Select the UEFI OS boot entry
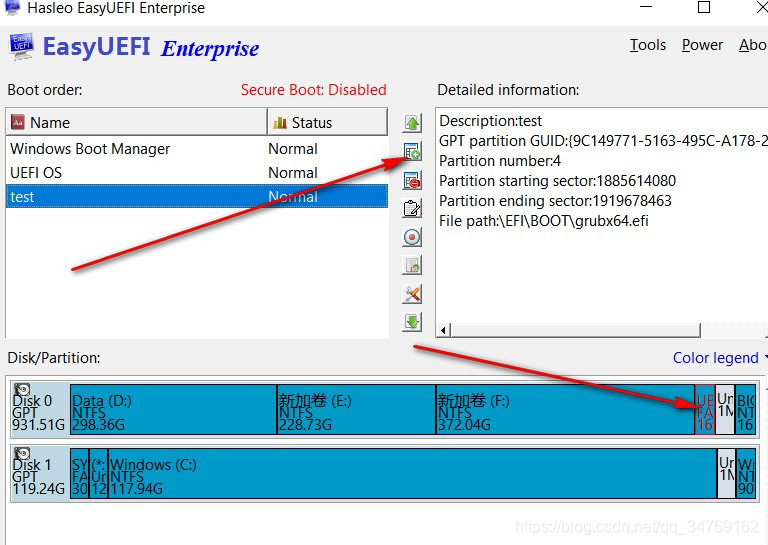Viewport: 768px width, 545px height. [197, 173]
